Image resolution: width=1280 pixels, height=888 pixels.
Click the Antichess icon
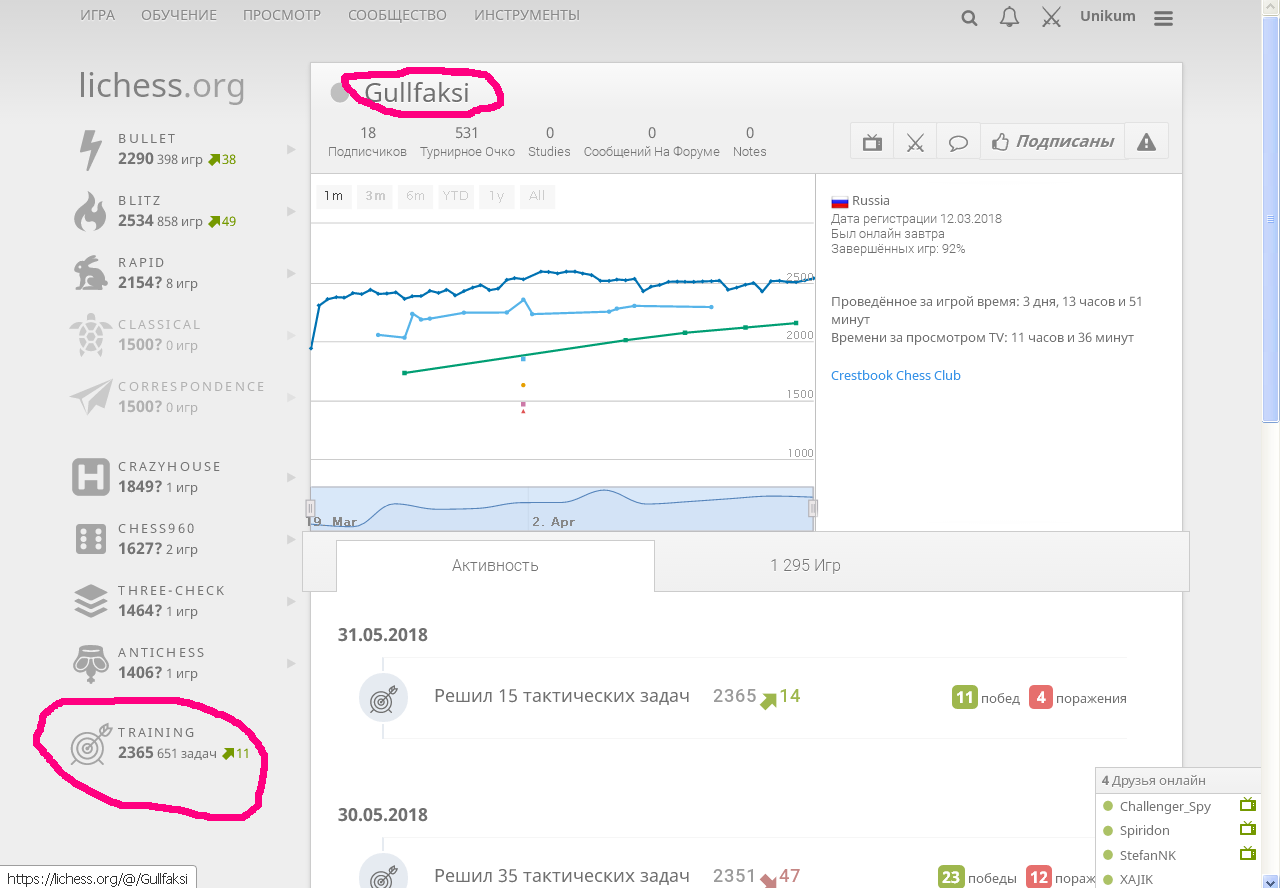pyautogui.click(x=90, y=663)
